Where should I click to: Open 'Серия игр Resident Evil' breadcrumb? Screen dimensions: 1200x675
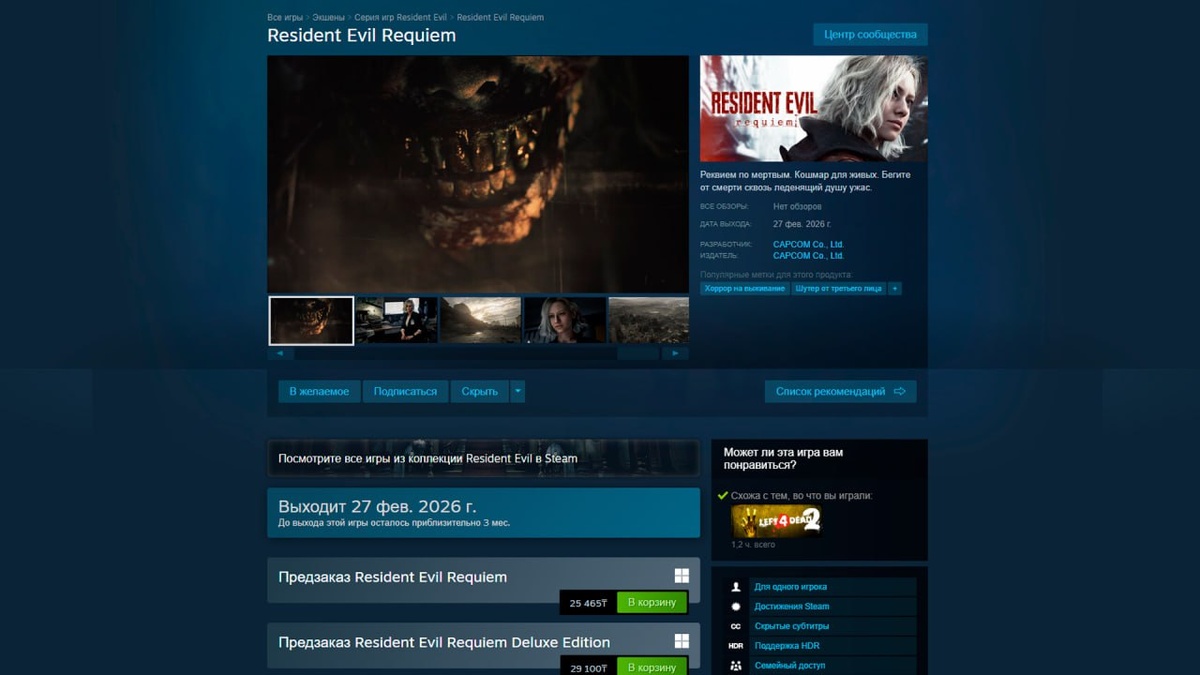tap(400, 18)
